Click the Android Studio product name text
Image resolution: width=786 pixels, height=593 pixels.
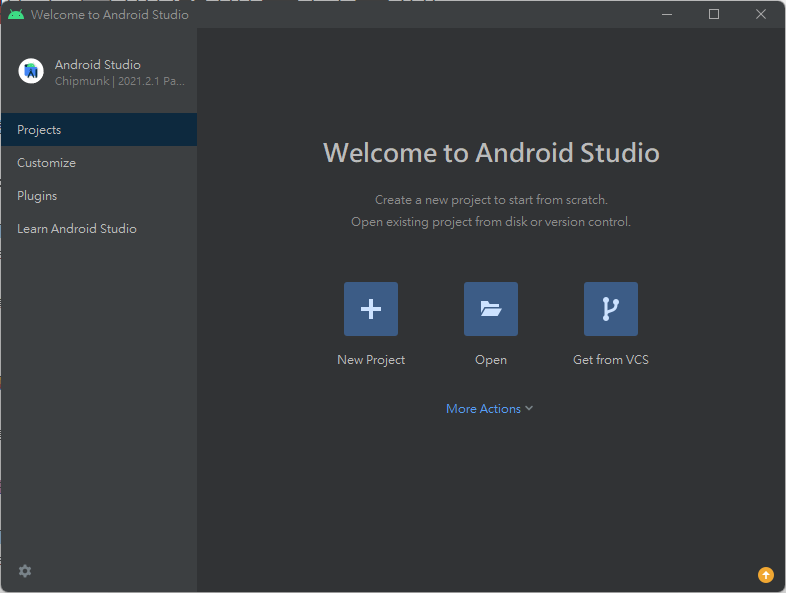[98, 65]
